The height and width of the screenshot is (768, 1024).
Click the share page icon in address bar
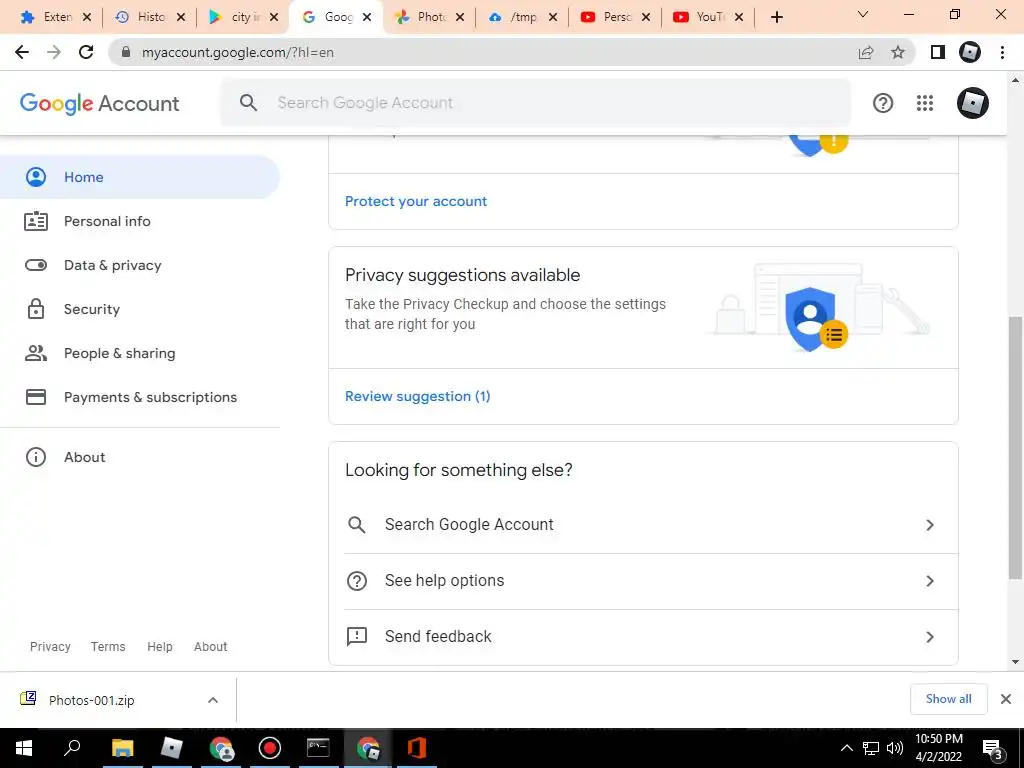pos(866,52)
